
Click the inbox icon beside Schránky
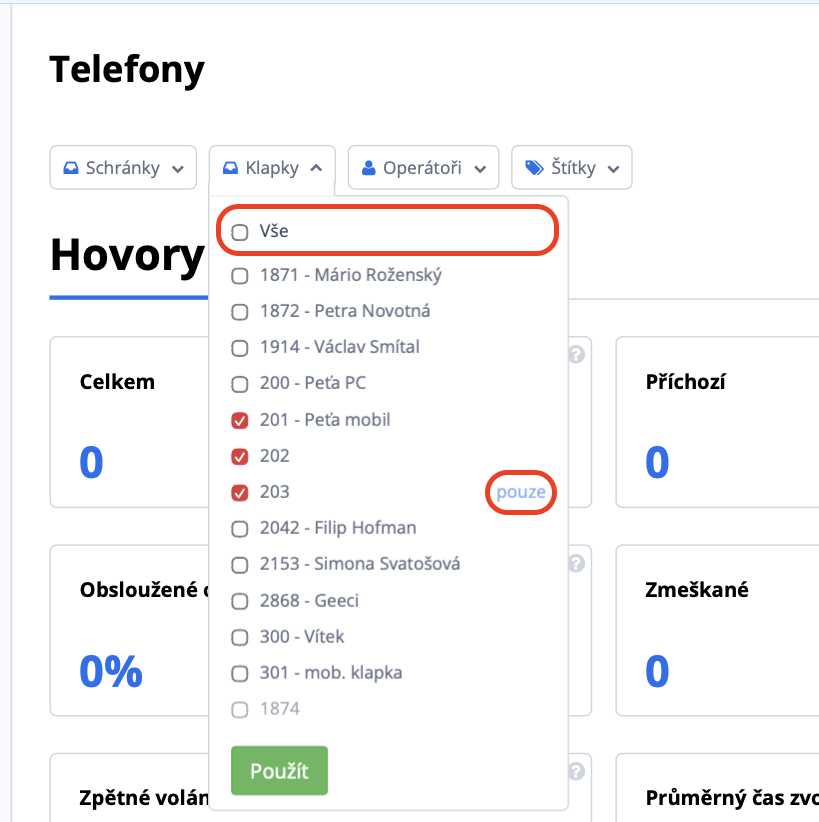71,168
